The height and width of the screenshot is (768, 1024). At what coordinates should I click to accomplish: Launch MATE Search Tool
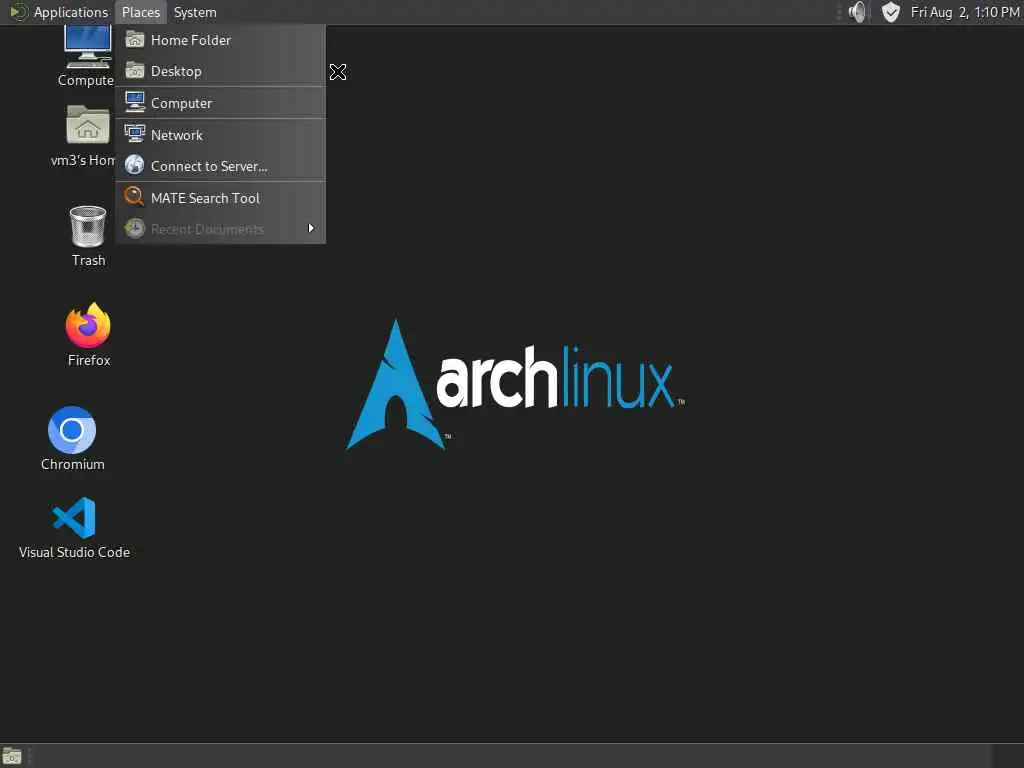[220, 198]
